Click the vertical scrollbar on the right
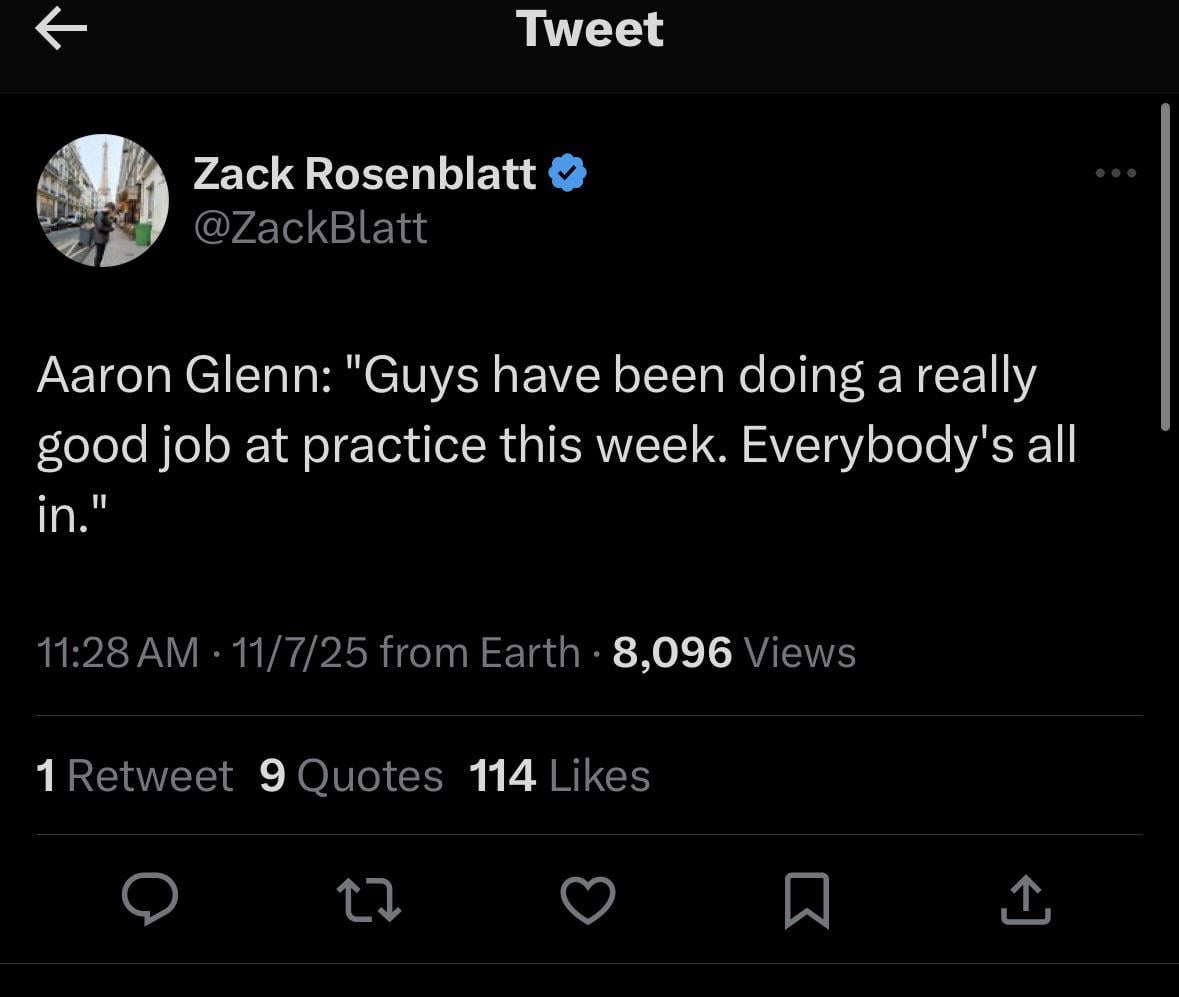The height and width of the screenshot is (997, 1179). pyautogui.click(x=1165, y=266)
